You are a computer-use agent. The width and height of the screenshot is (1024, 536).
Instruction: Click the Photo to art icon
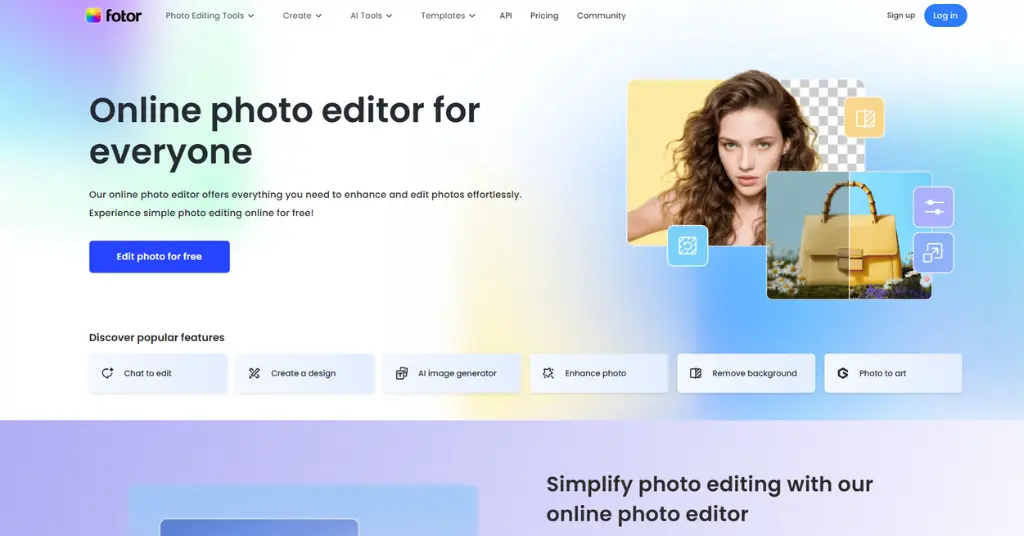(843, 373)
